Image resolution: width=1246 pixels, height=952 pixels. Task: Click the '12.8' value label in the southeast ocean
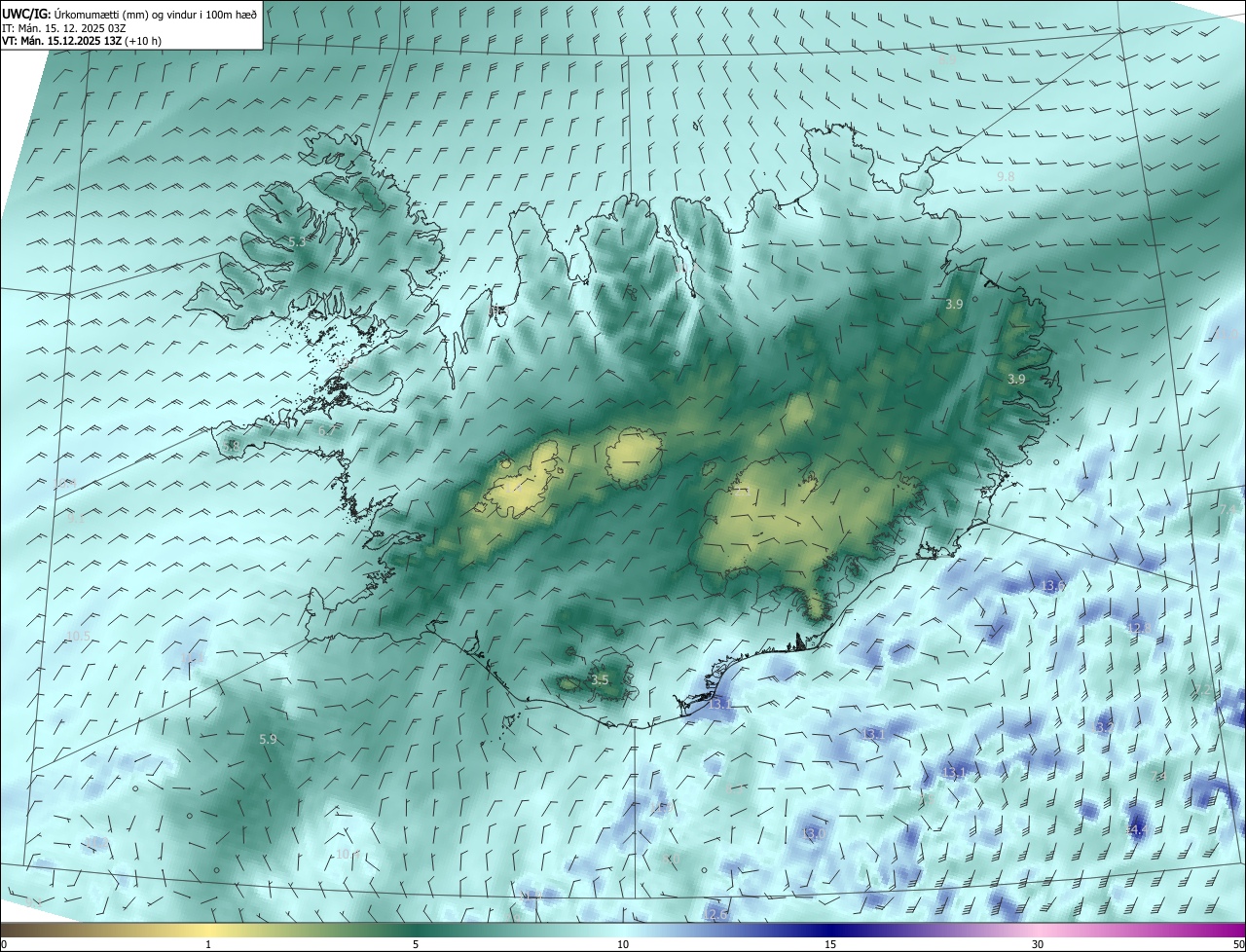click(1140, 628)
